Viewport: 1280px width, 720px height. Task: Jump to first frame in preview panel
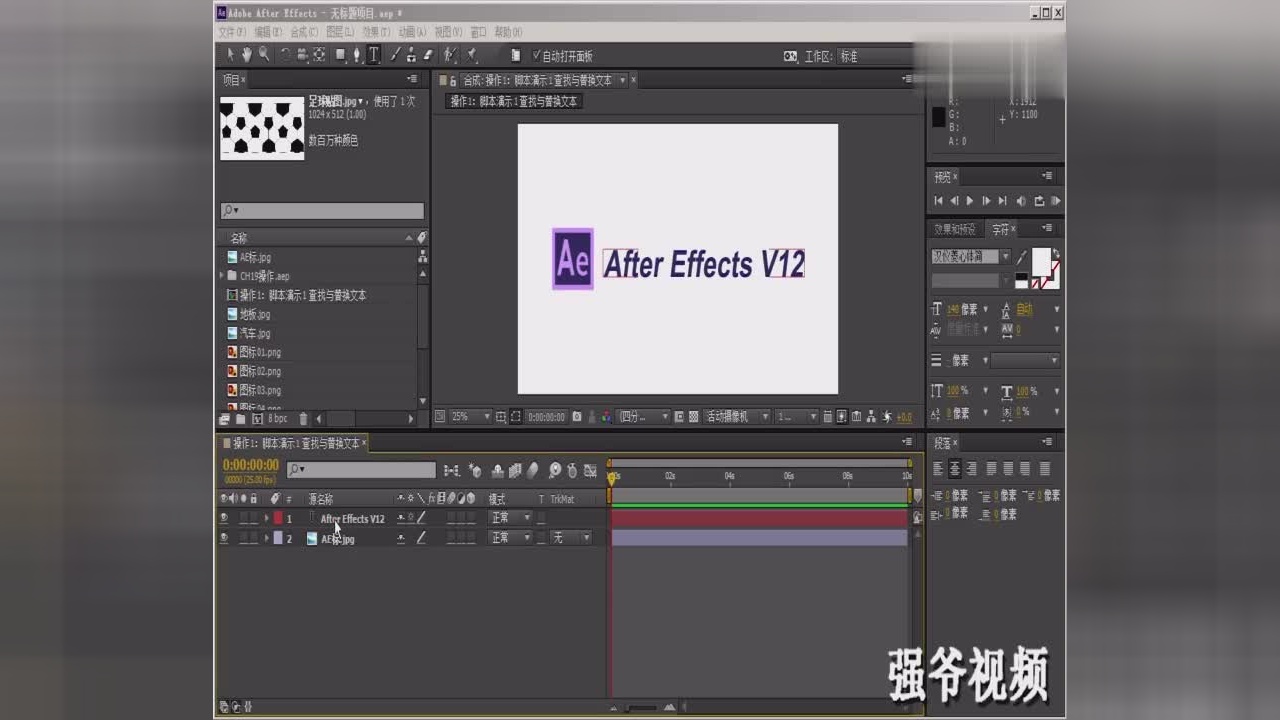(938, 201)
